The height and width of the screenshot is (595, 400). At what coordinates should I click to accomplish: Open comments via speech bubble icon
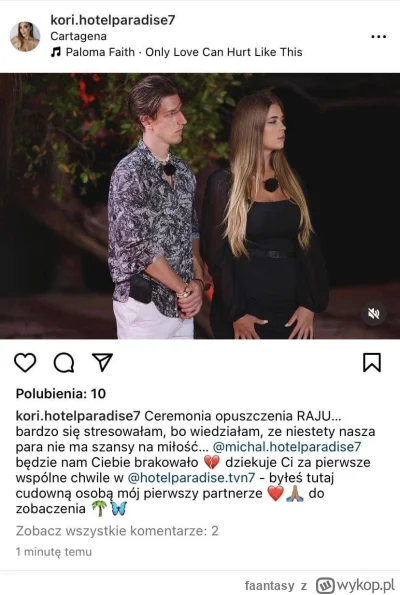click(x=64, y=362)
